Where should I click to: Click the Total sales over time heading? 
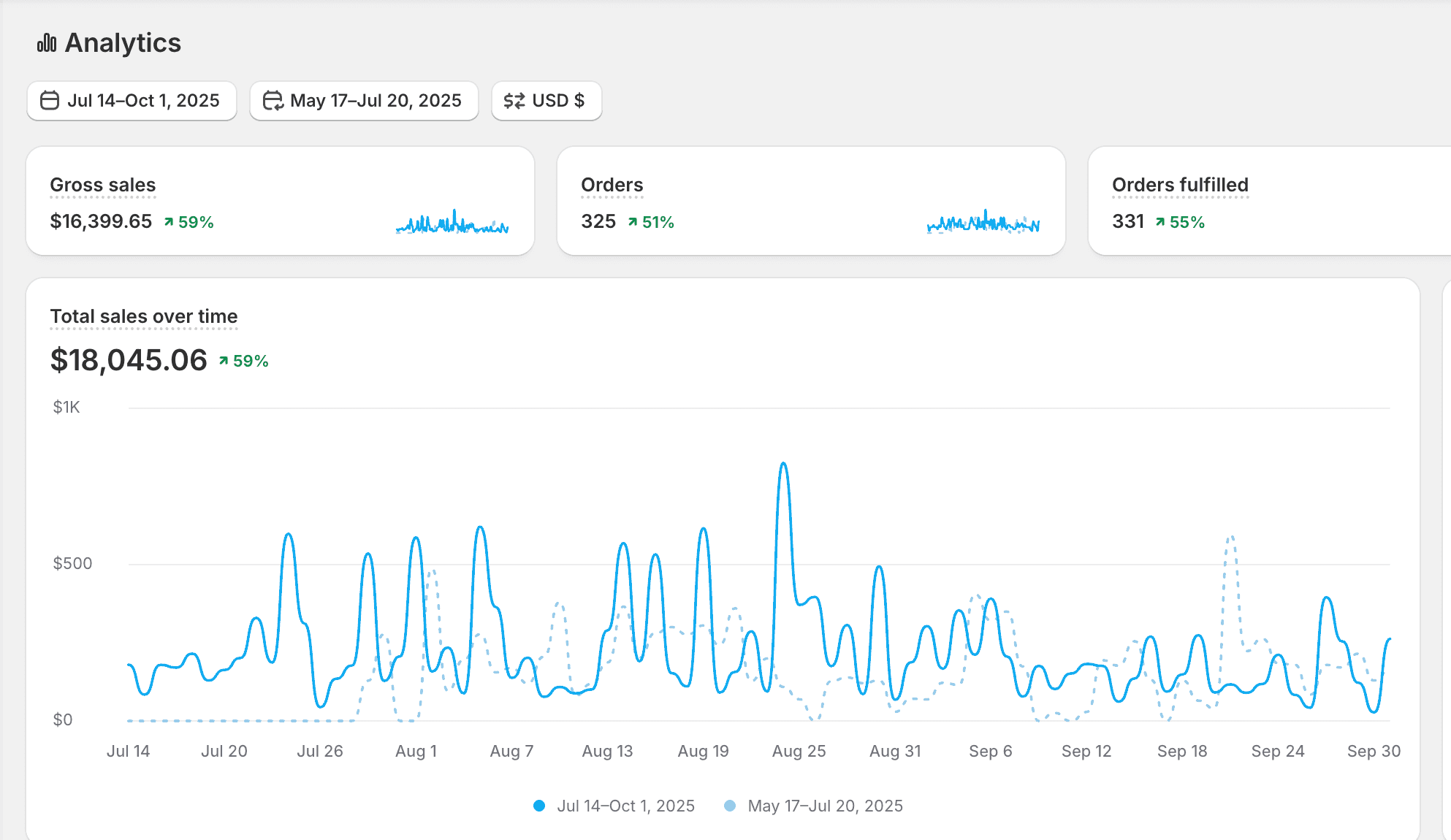point(144,316)
